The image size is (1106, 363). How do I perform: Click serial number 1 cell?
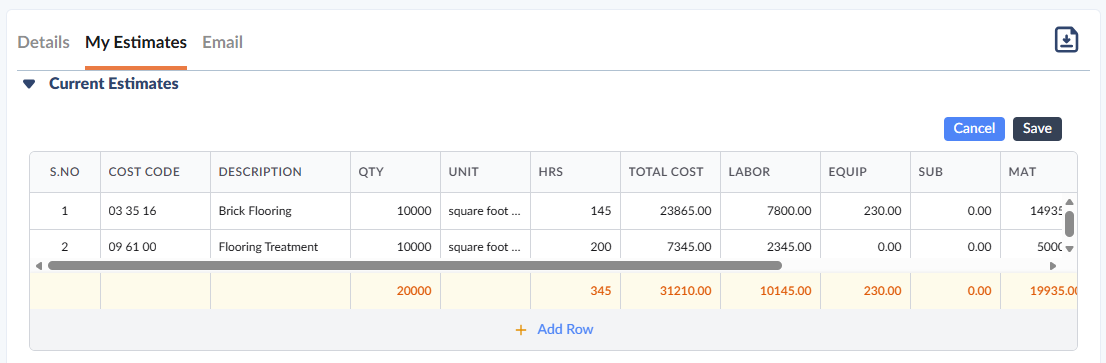65,211
